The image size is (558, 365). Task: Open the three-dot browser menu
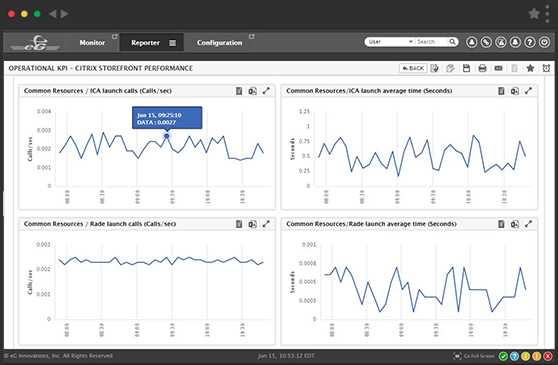click(547, 14)
